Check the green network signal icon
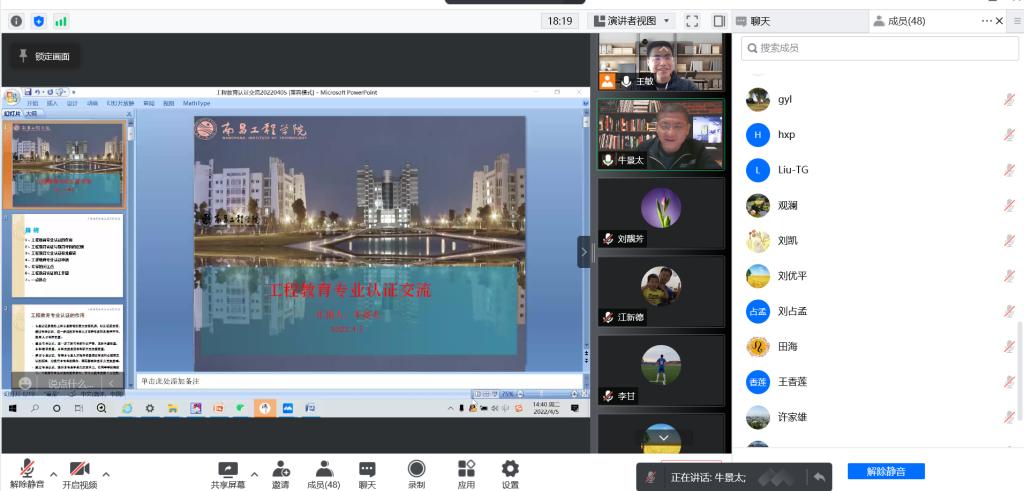The image size is (1024, 491). pyautogui.click(x=61, y=21)
